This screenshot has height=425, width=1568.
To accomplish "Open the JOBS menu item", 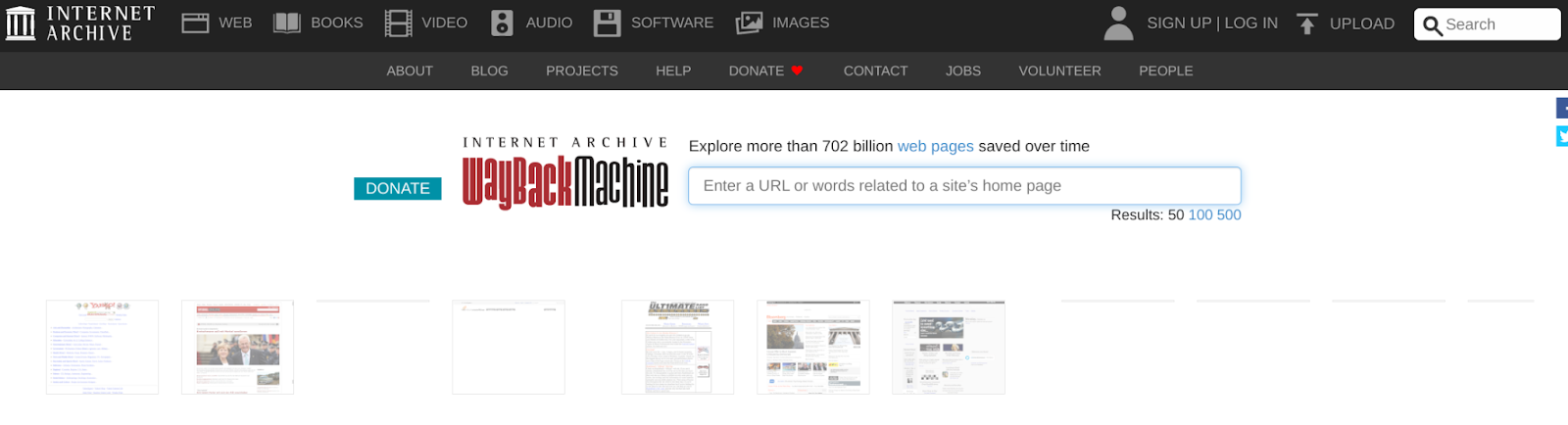I will coord(963,71).
